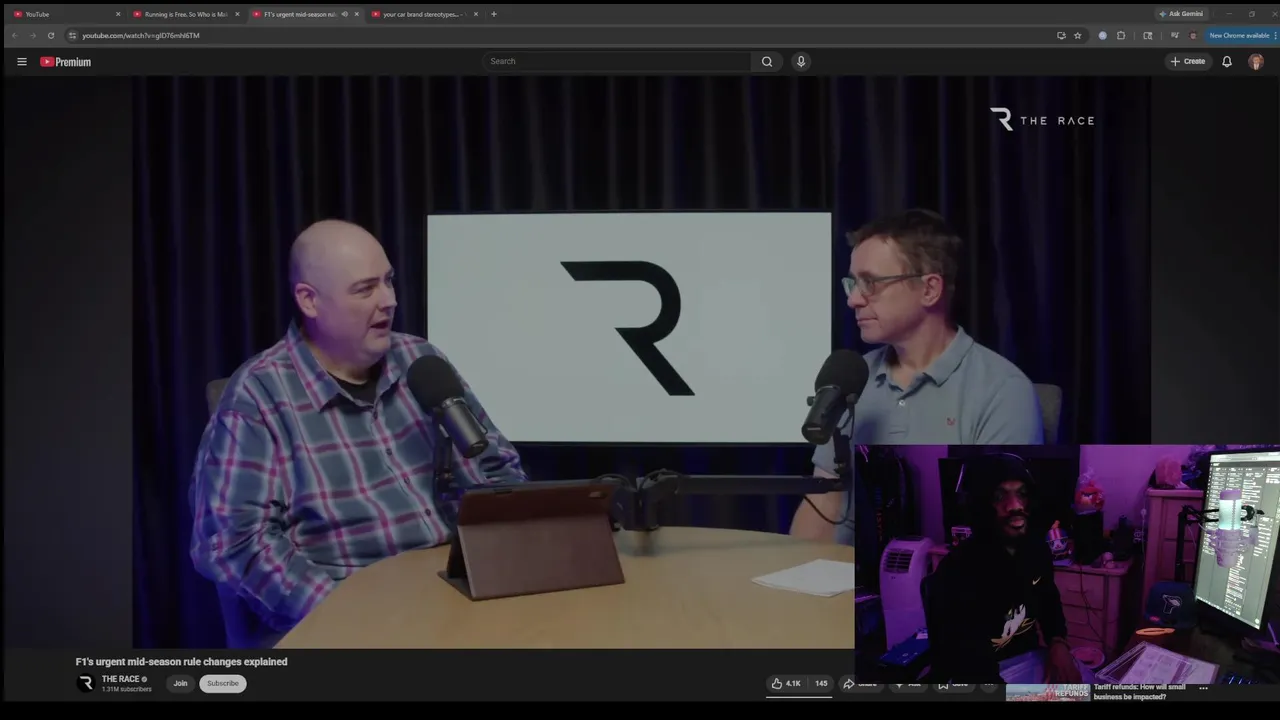Image resolution: width=1280 pixels, height=720 pixels.
Task: Click the '1.31M subscribers' text
Action: click(126, 689)
